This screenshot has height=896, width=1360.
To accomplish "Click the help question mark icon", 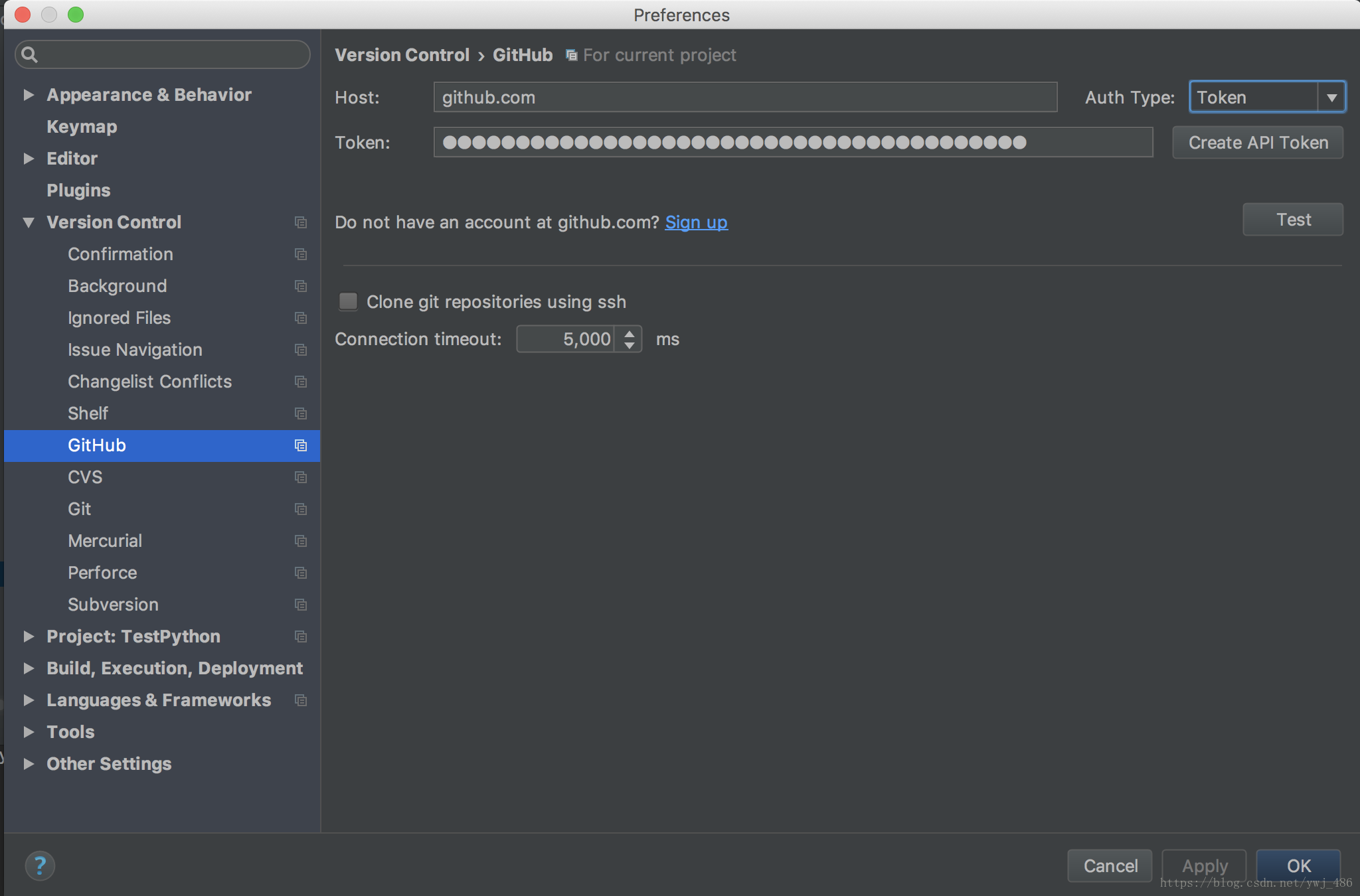I will tap(40, 865).
